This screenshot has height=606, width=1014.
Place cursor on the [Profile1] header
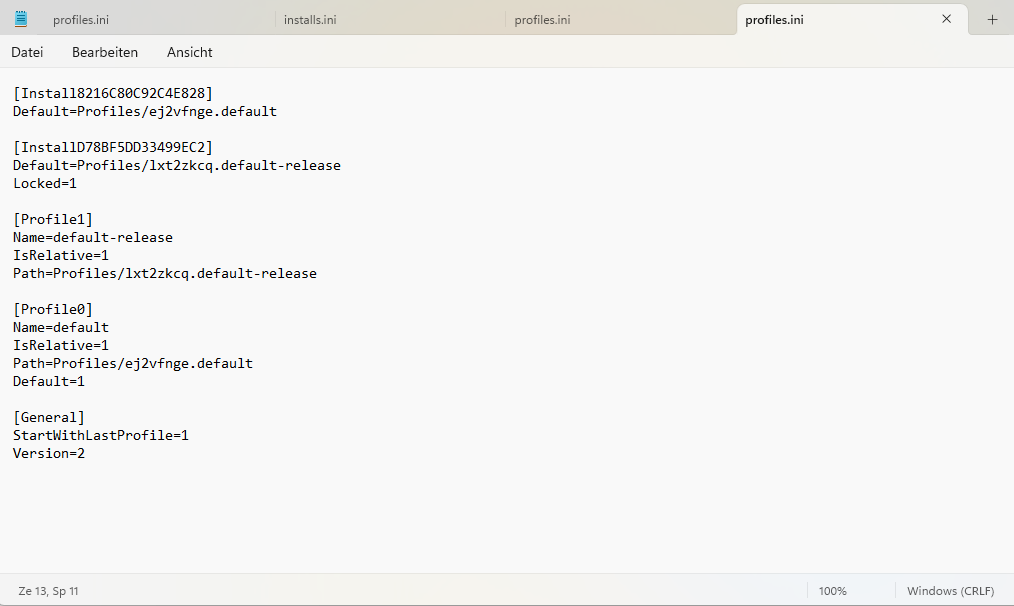[x=53, y=219]
